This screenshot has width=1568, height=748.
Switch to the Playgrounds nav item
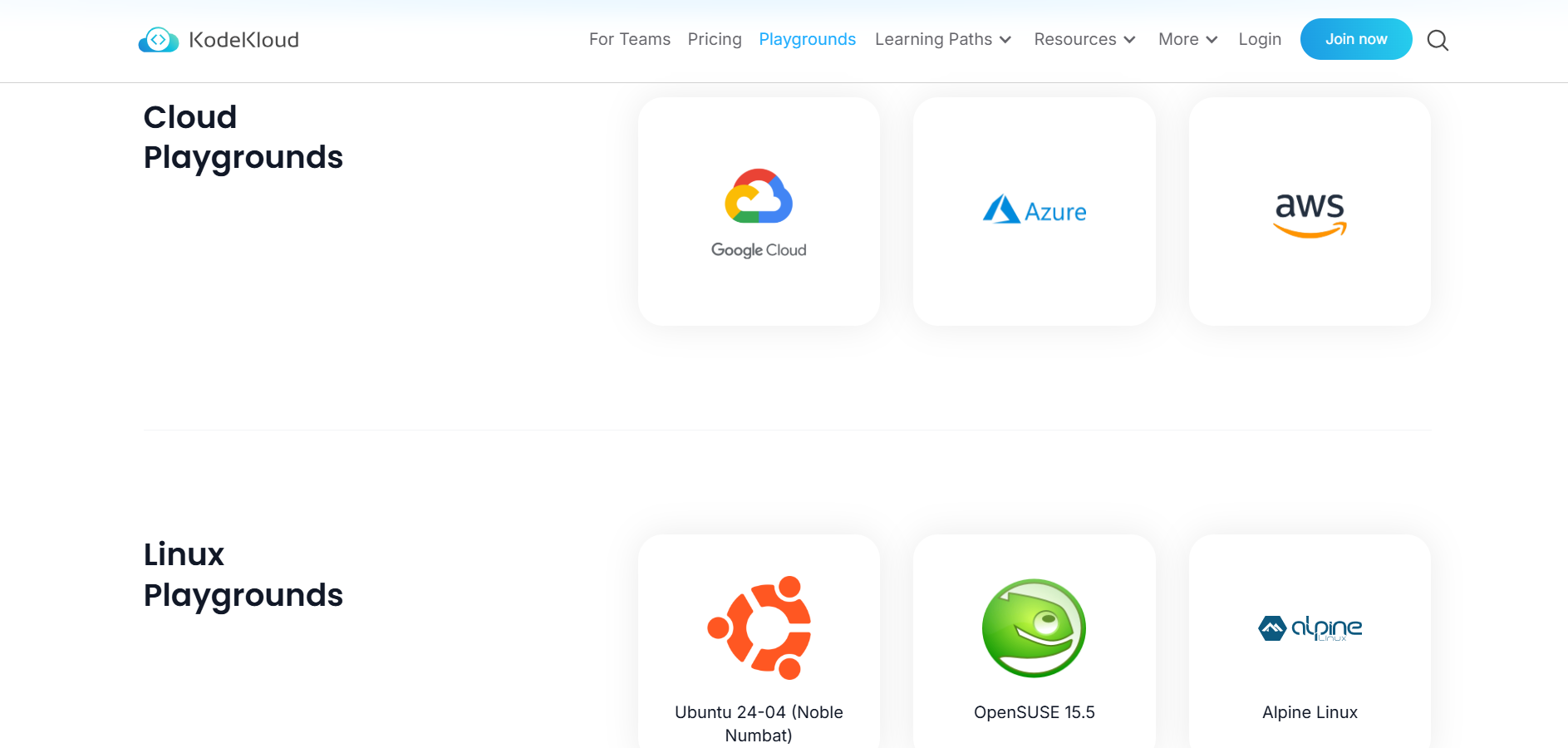coord(807,39)
